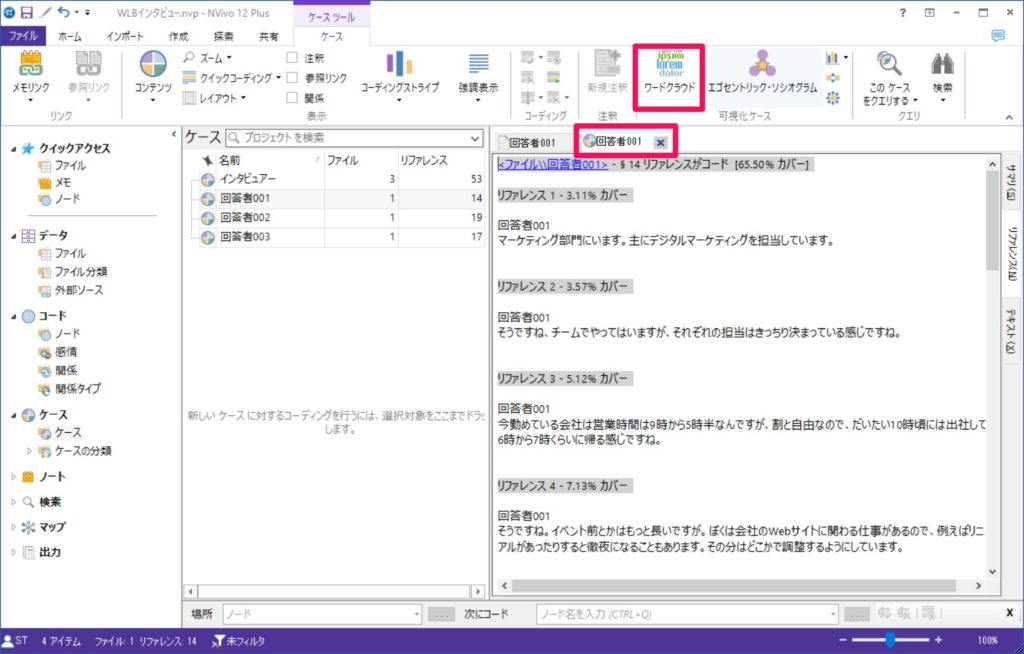Enable the 注釈 checkbox
1024x654 pixels.
(x=292, y=58)
